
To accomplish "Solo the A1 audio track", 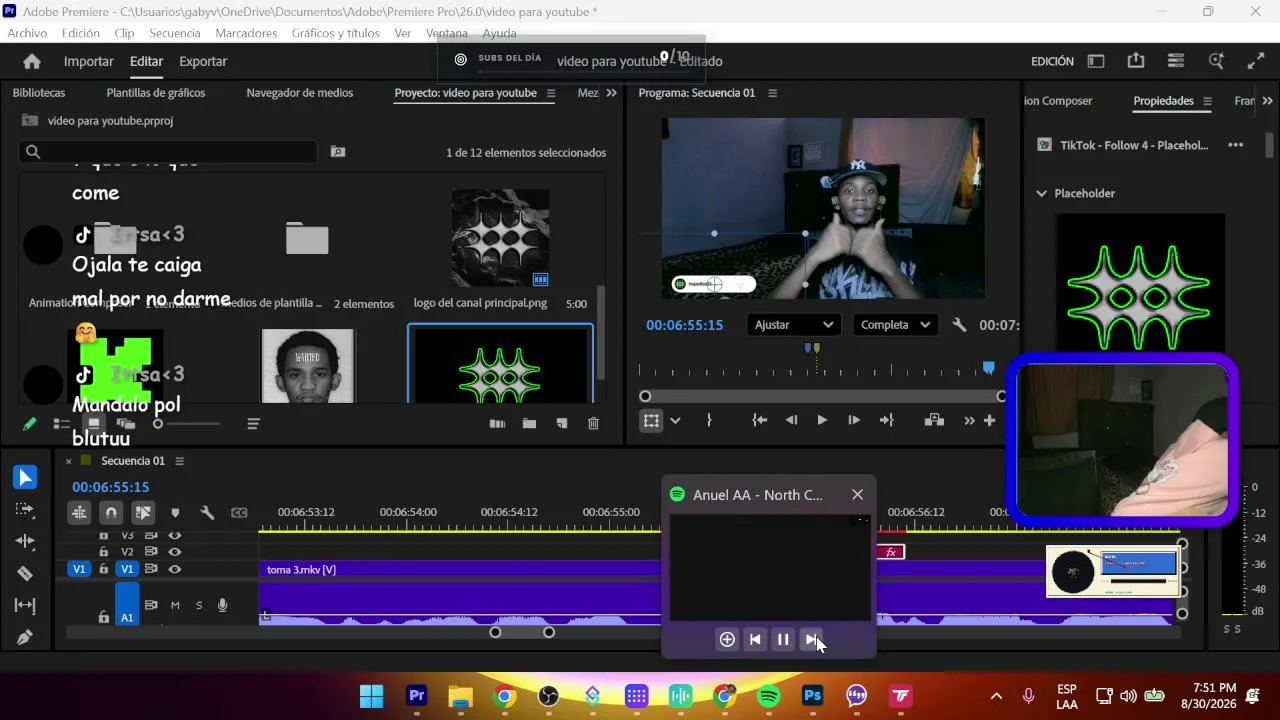I will (199, 605).
